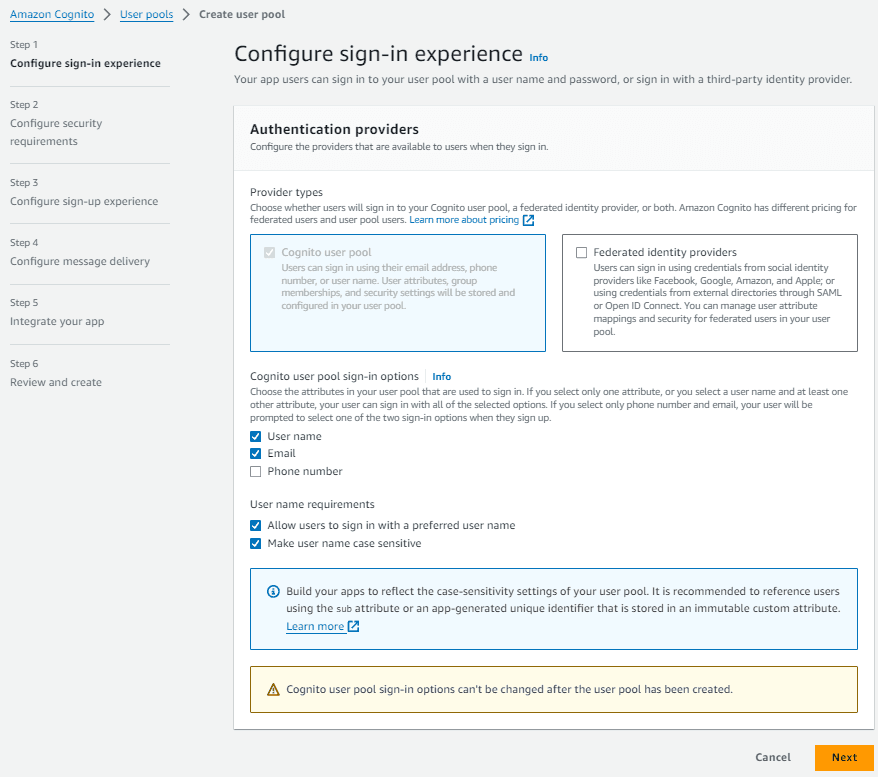Open Learn more about pricing link

464,220
